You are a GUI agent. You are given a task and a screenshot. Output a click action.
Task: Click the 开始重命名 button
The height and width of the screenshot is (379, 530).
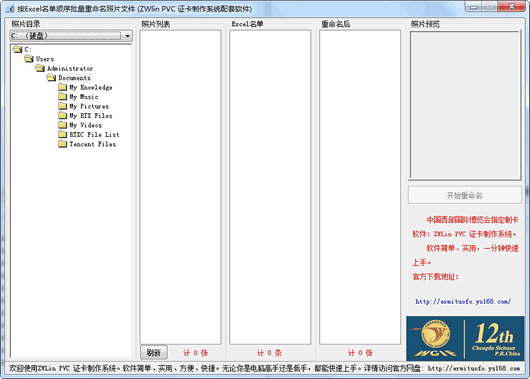tap(465, 195)
